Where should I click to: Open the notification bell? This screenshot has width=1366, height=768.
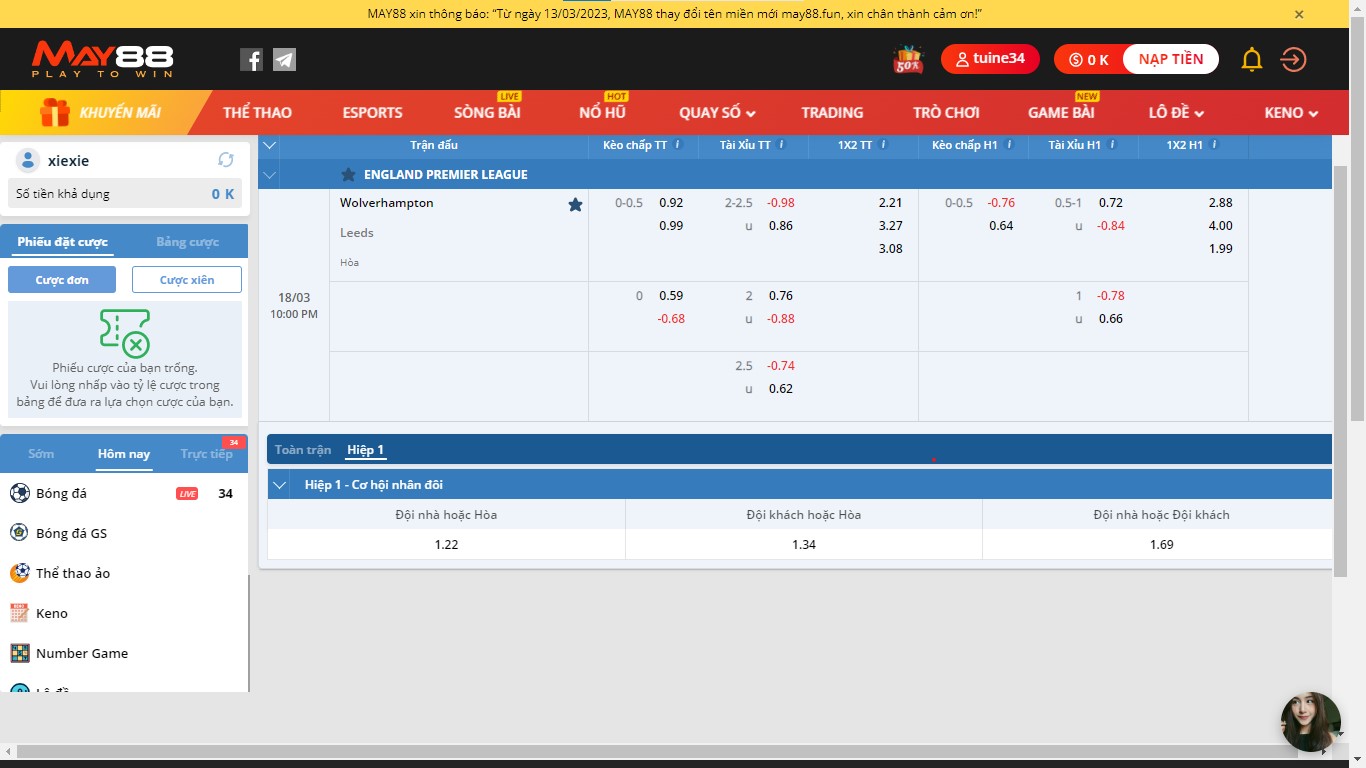[1252, 60]
